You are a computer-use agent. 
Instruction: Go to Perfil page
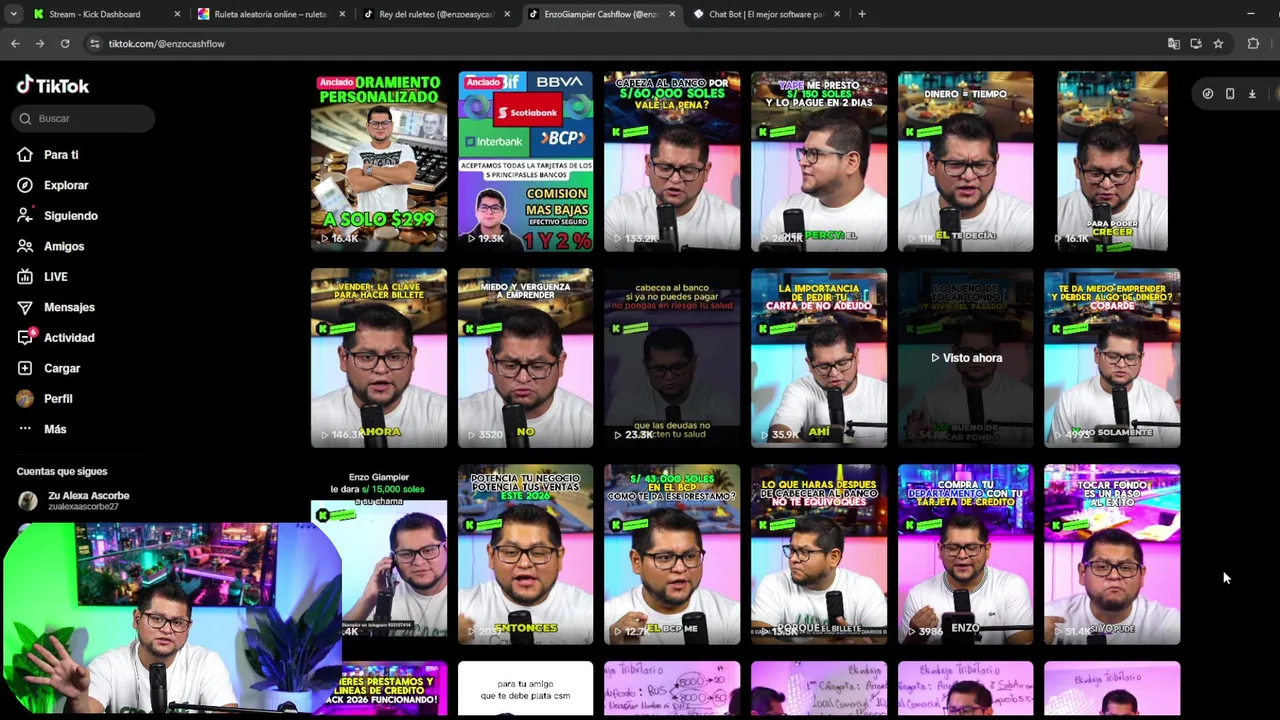click(58, 399)
